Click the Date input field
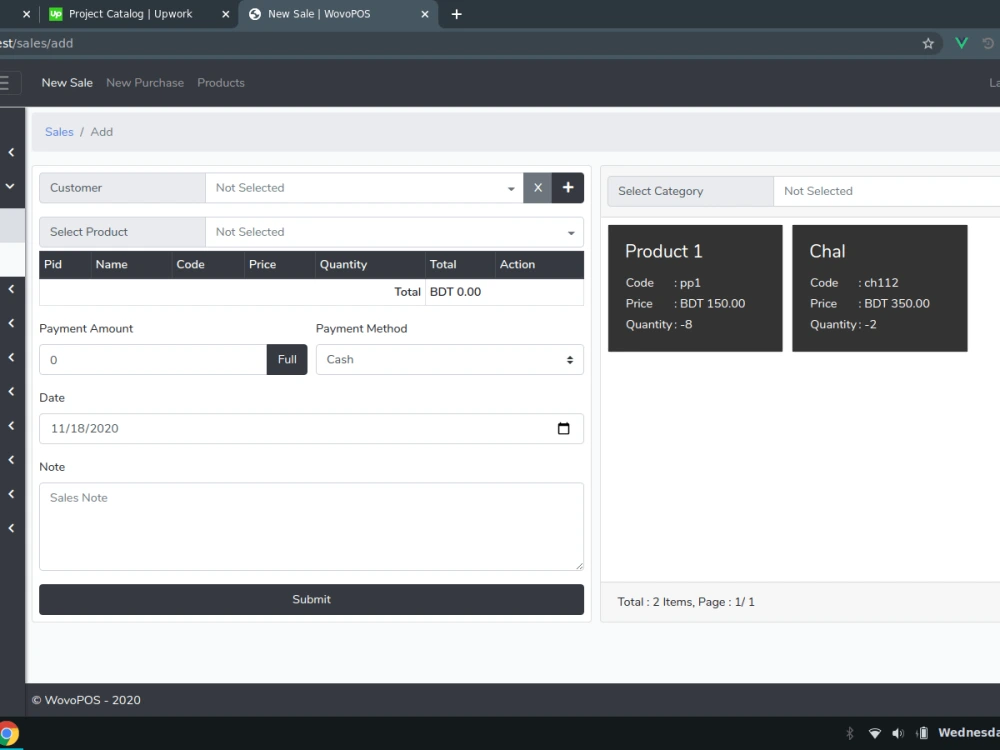This screenshot has width=1000, height=750. [x=311, y=429]
